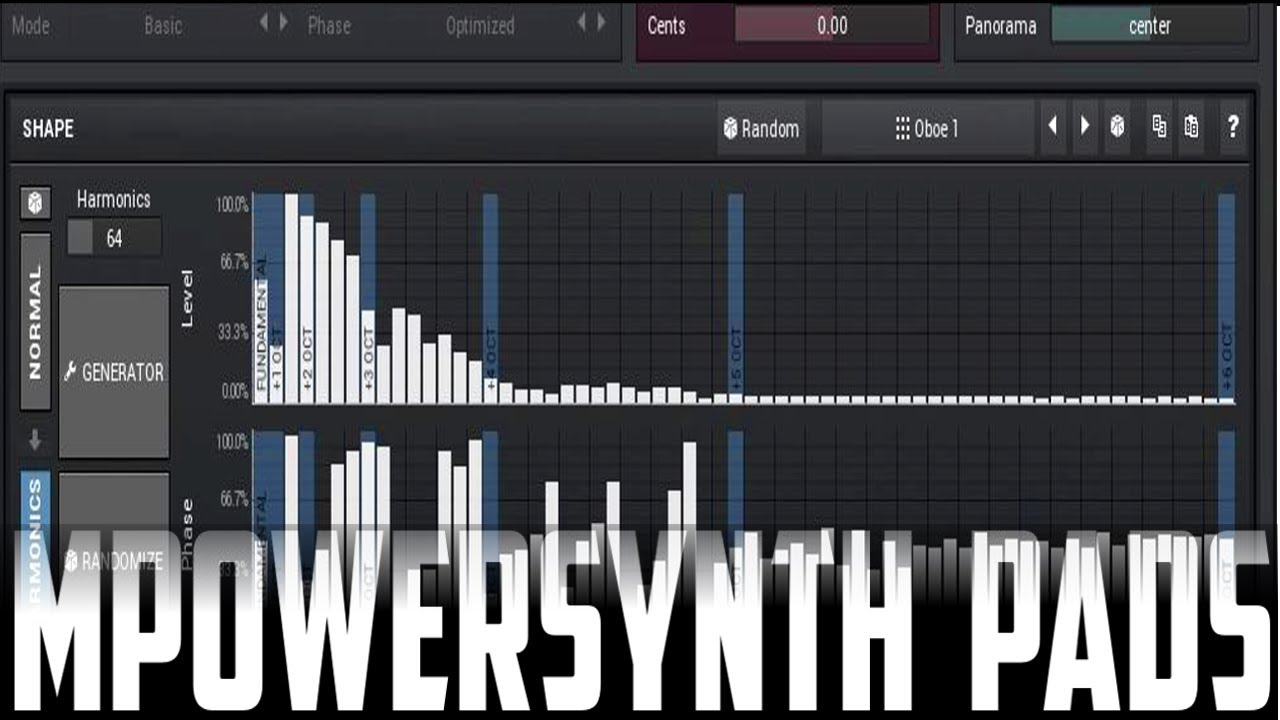This screenshot has width=1280, height=720.
Task: Click dice icon left of Harmonics
Action: (x=36, y=204)
